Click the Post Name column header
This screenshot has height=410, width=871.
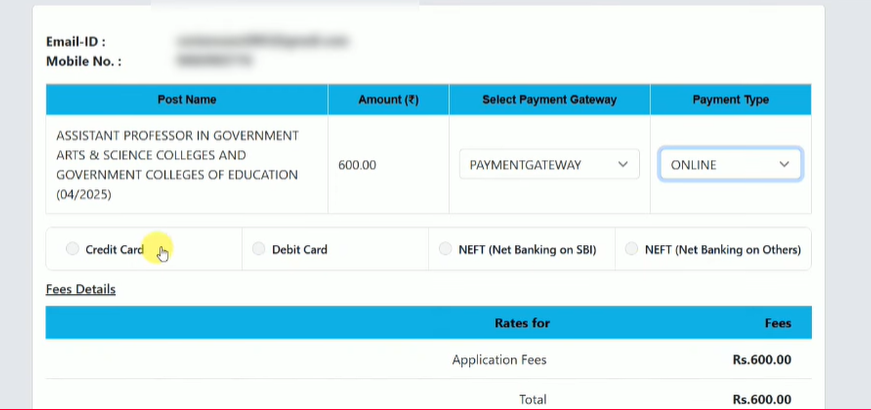coord(187,99)
